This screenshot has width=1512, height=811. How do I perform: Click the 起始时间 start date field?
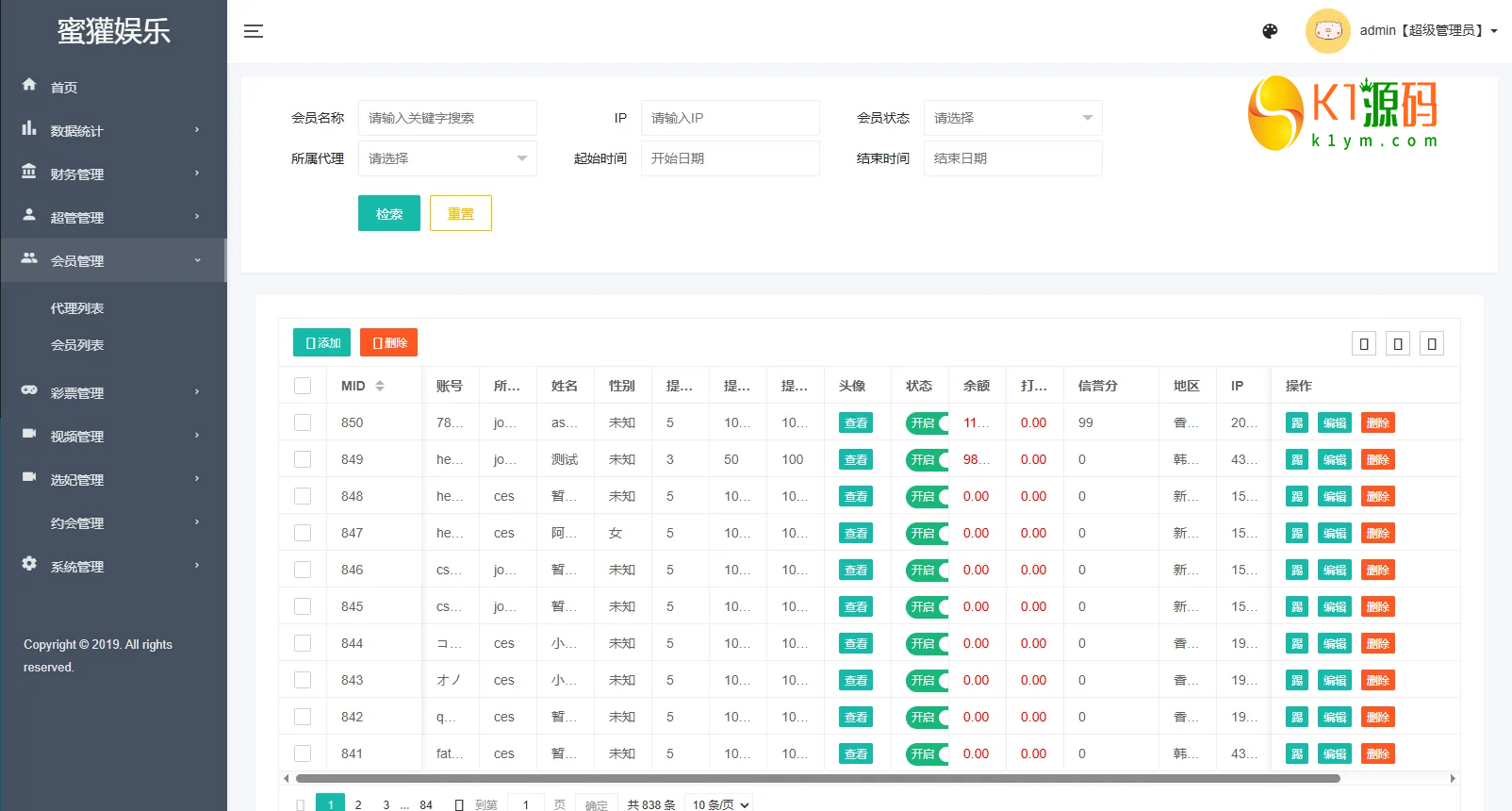730,158
